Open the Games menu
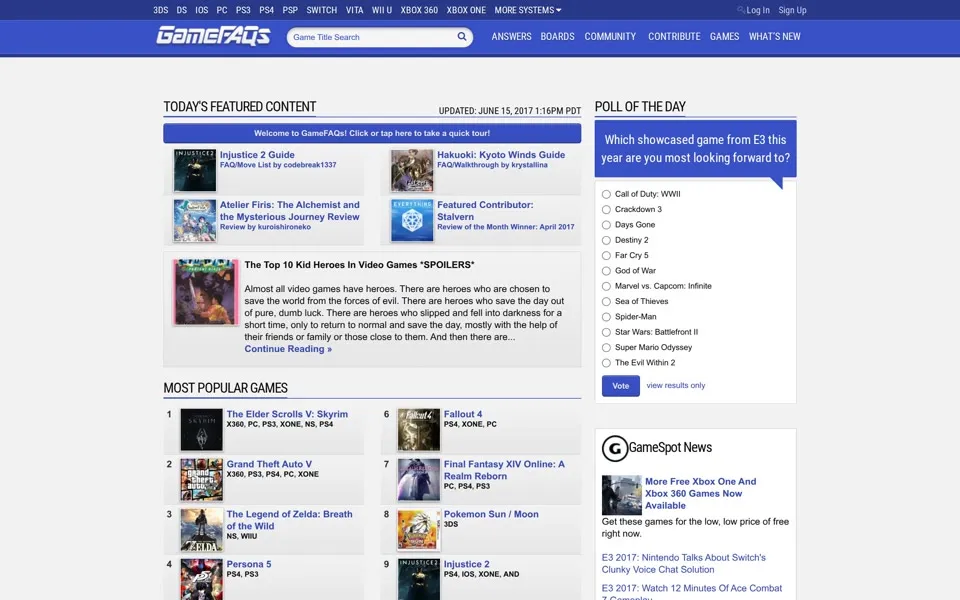This screenshot has height=600, width=960. pos(724,37)
